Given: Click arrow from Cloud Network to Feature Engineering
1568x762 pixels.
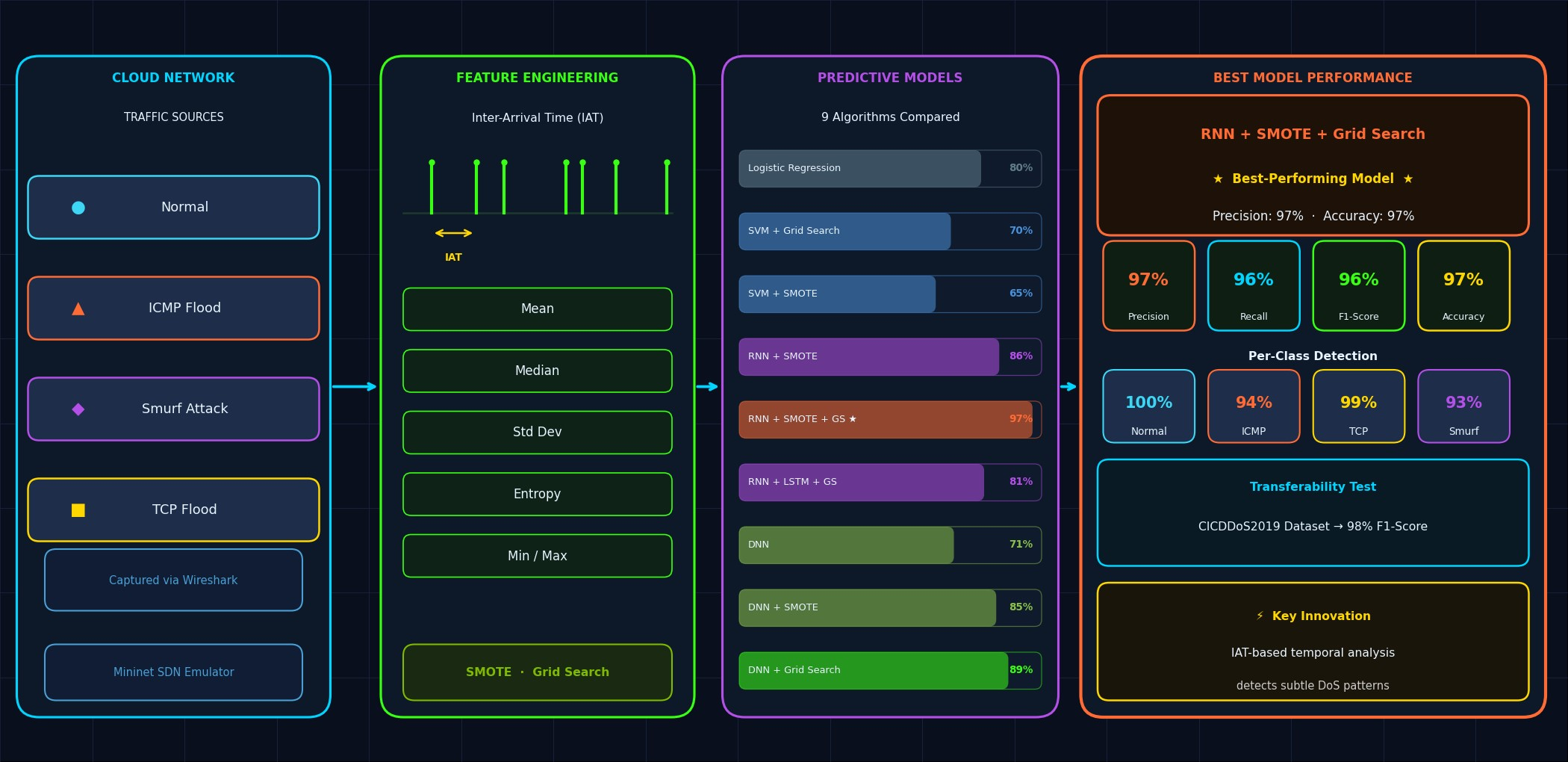Looking at the screenshot, I should click(355, 387).
